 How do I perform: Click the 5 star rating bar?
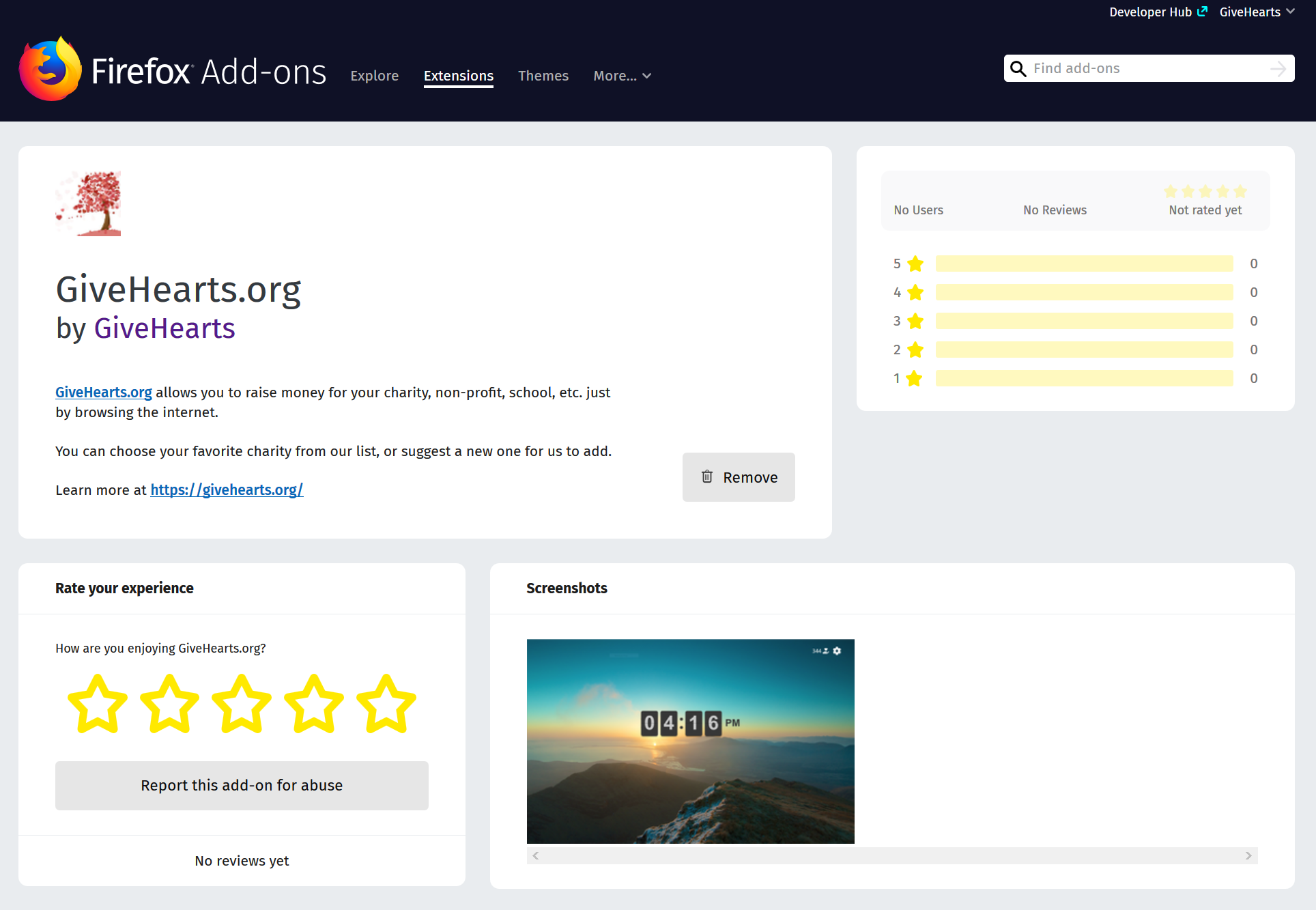pos(1084,264)
